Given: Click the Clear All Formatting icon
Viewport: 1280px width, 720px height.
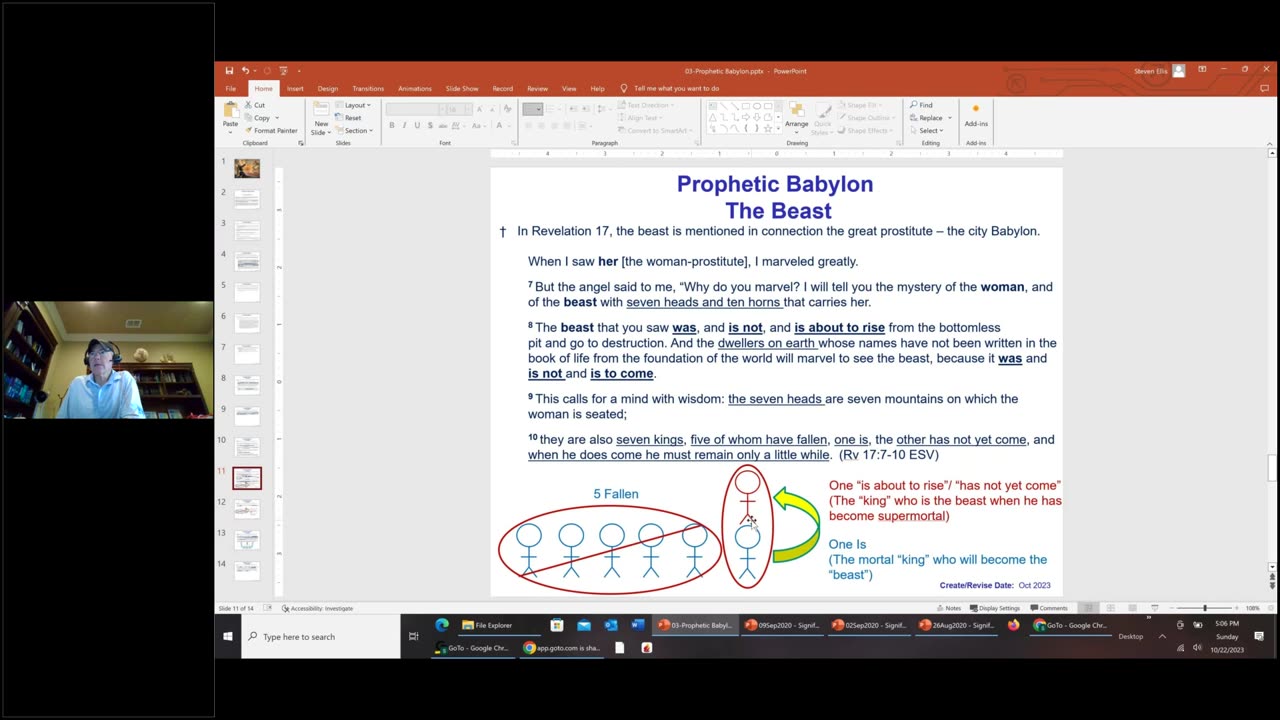Looking at the screenshot, I should (x=505, y=109).
